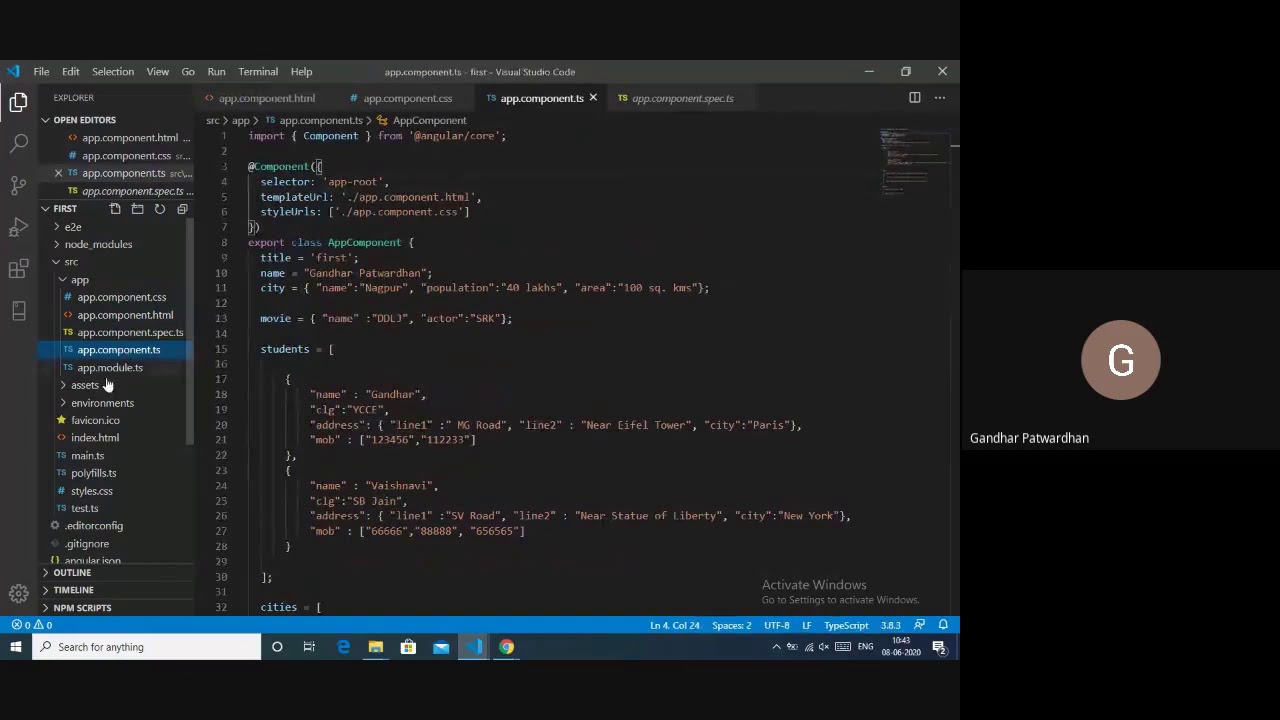Open the editor More Actions menu
Viewport: 1280px width, 720px height.
[940, 98]
